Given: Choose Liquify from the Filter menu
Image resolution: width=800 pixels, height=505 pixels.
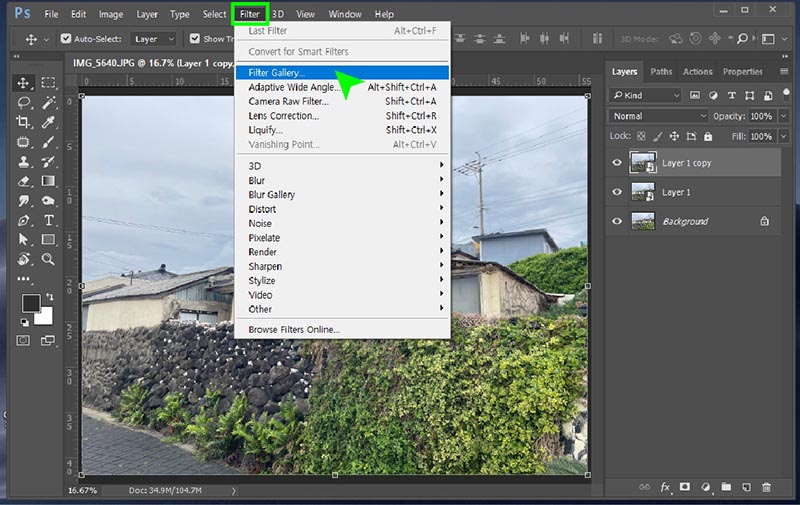Looking at the screenshot, I should pyautogui.click(x=342, y=130).
